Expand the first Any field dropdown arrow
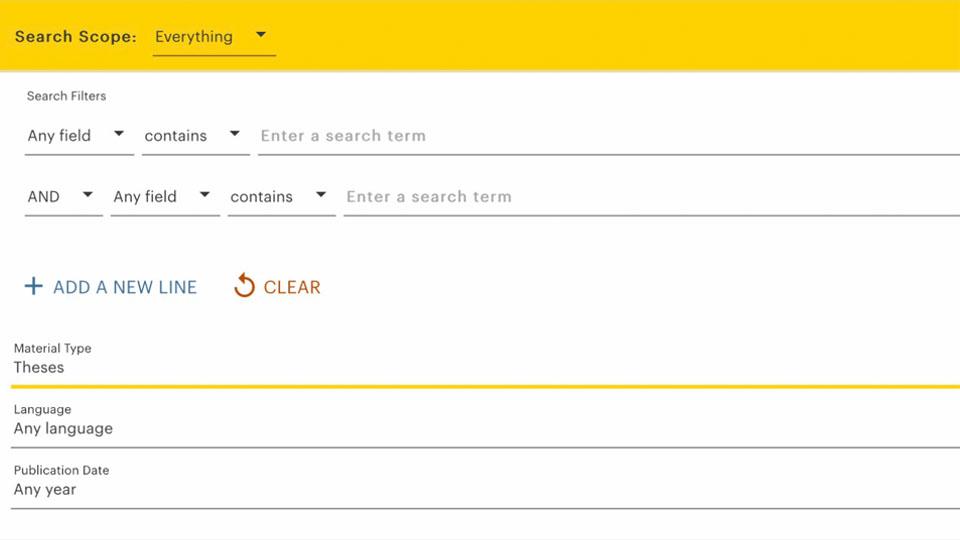This screenshot has height=540, width=960. (x=119, y=134)
